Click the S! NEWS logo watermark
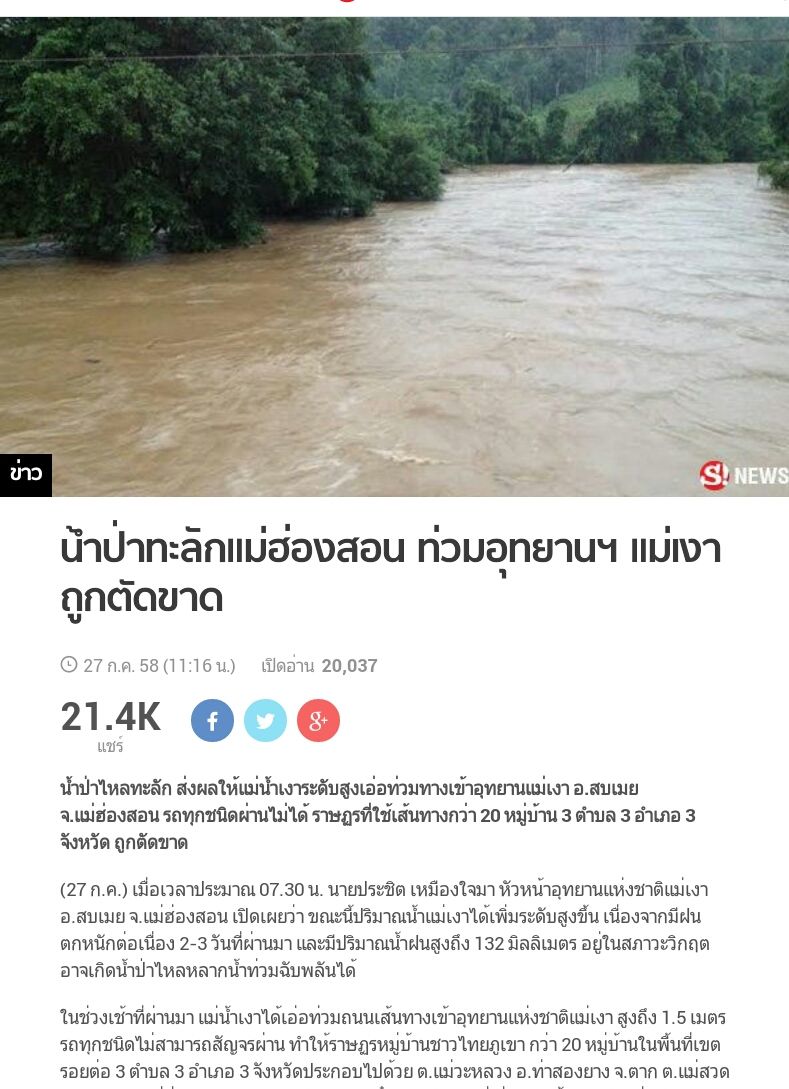The height and width of the screenshot is (1089, 789). pyautogui.click(x=743, y=475)
